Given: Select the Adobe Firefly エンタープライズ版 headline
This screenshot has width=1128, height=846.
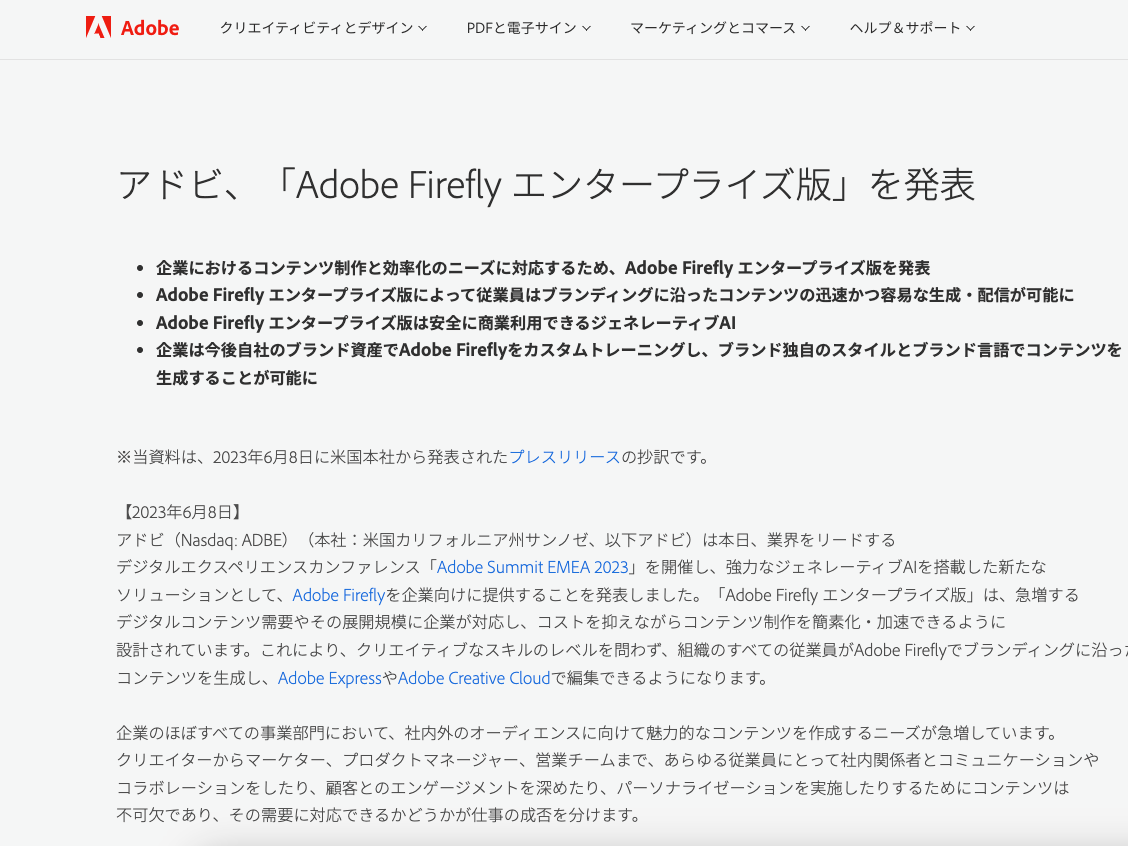Looking at the screenshot, I should (x=547, y=185).
